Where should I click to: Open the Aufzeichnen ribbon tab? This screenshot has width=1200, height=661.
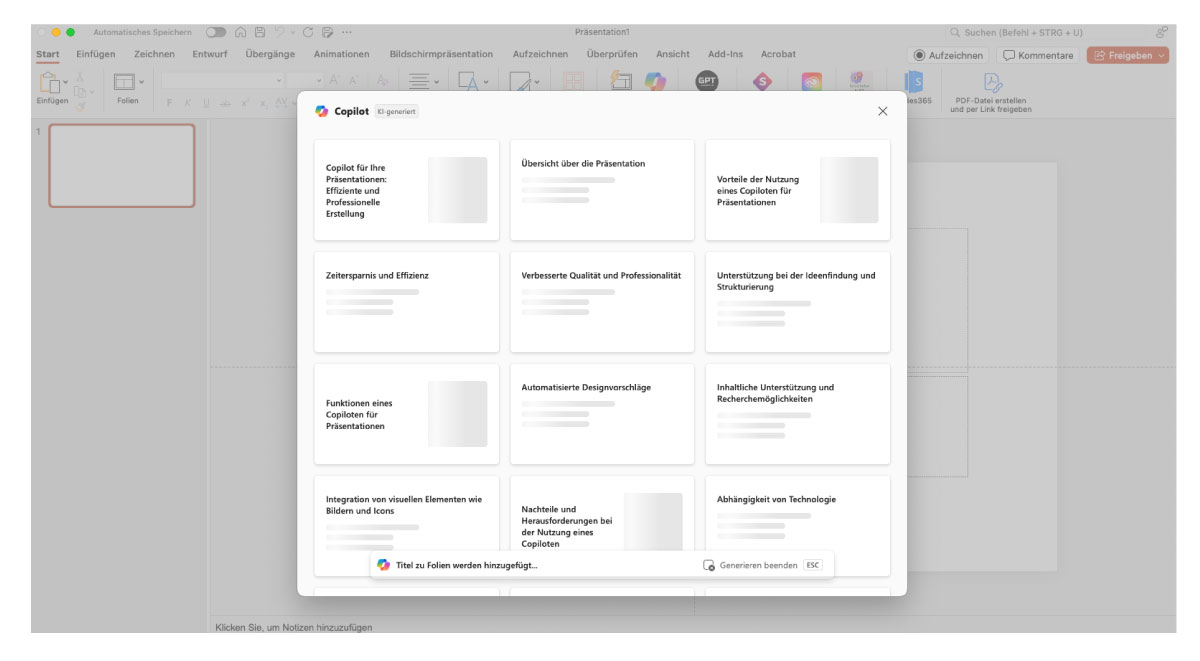coord(540,54)
